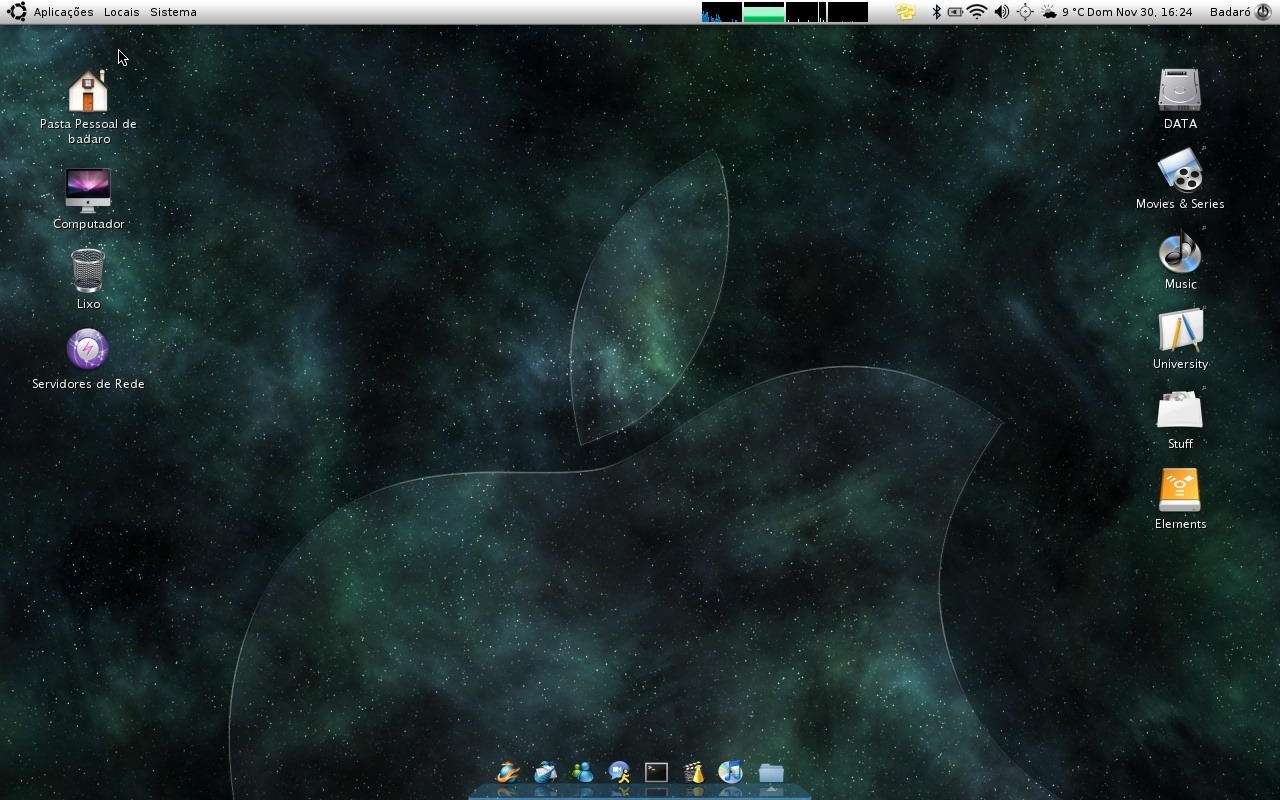Click the CPU system monitor graph
Image resolution: width=1280 pixels, height=800 pixels.
click(x=721, y=12)
